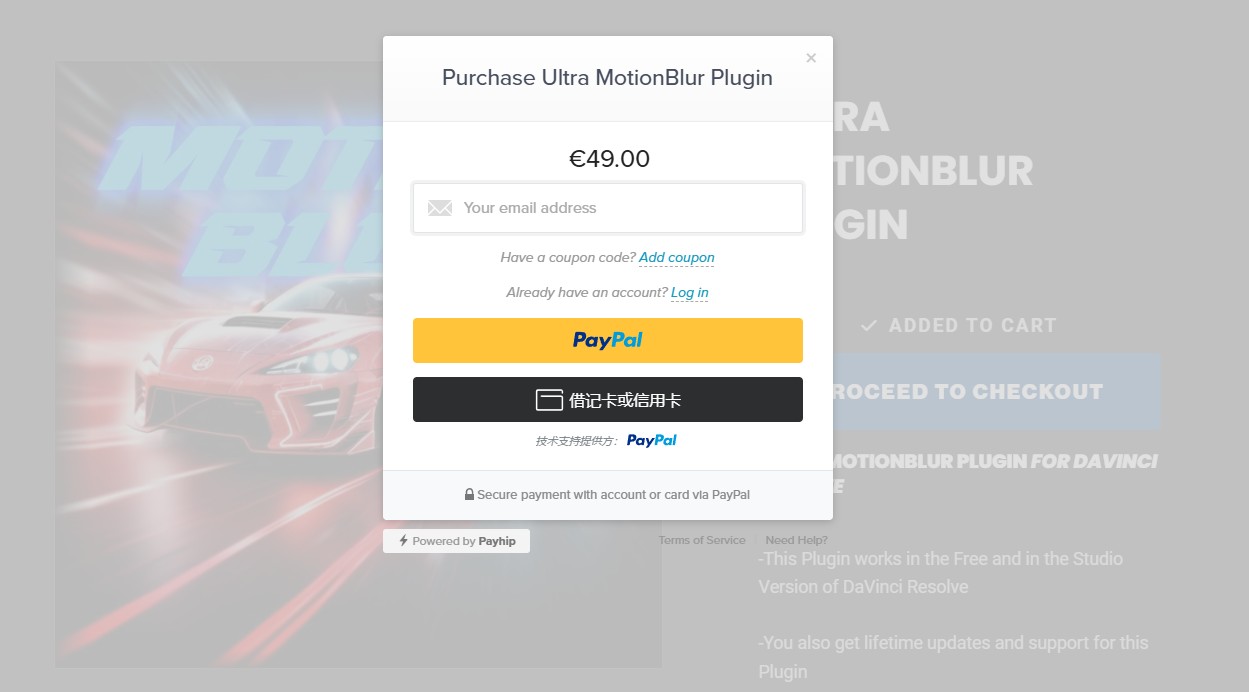
Task: Click the padlock icon beside Secure payment
Action: 469,495
